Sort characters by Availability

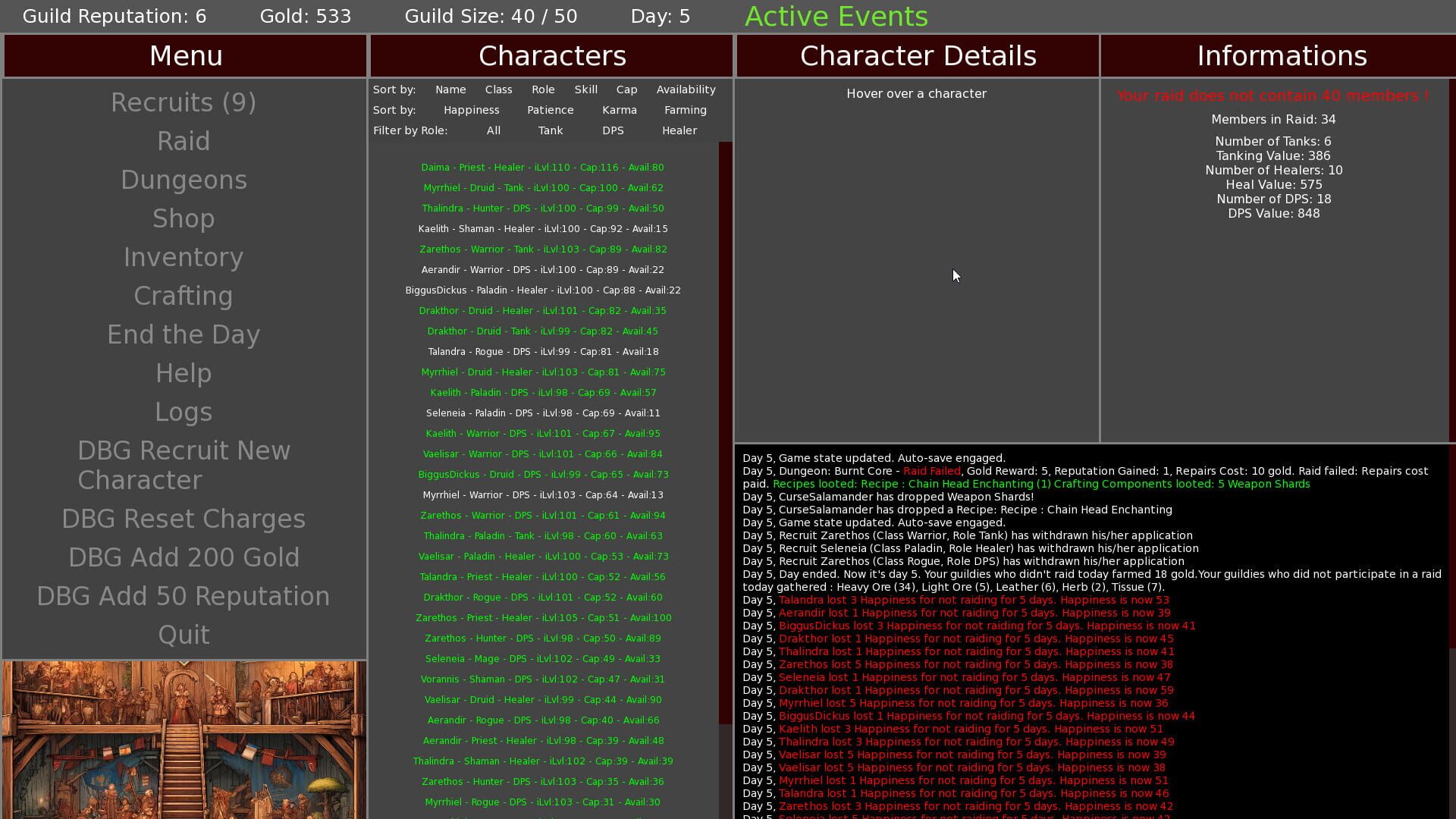(686, 89)
